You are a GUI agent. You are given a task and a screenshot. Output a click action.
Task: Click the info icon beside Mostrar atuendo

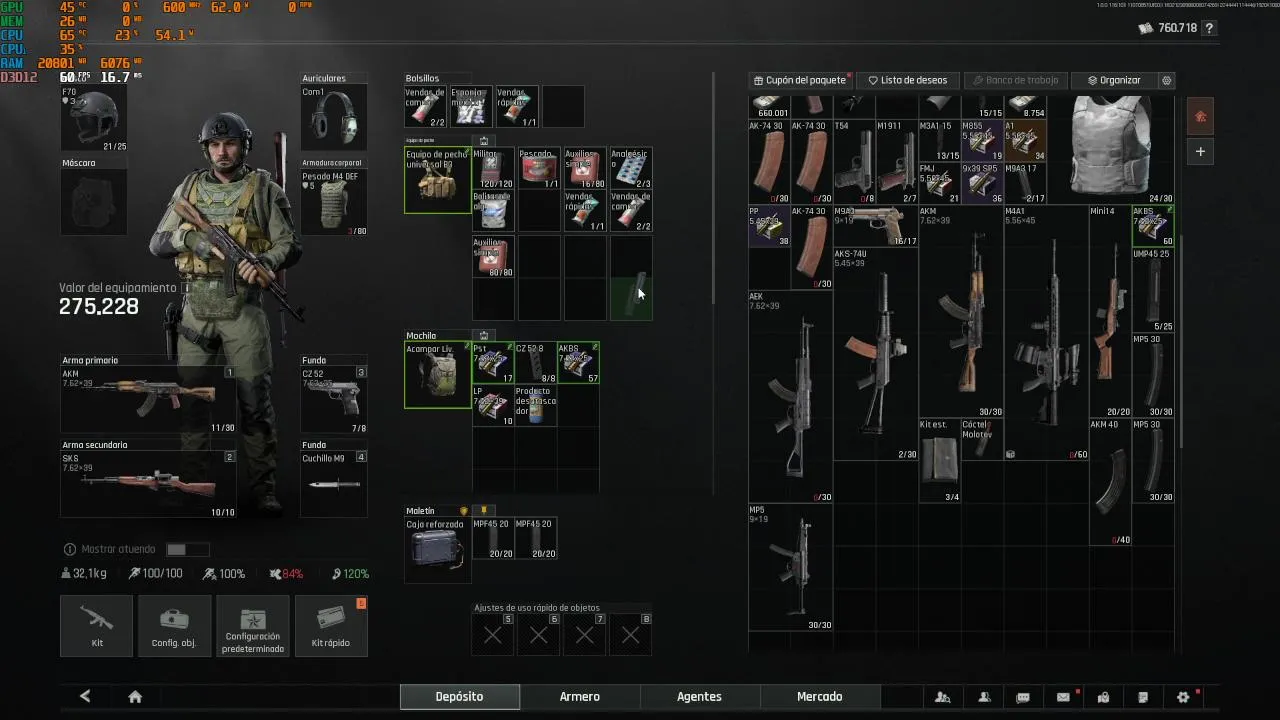70,549
